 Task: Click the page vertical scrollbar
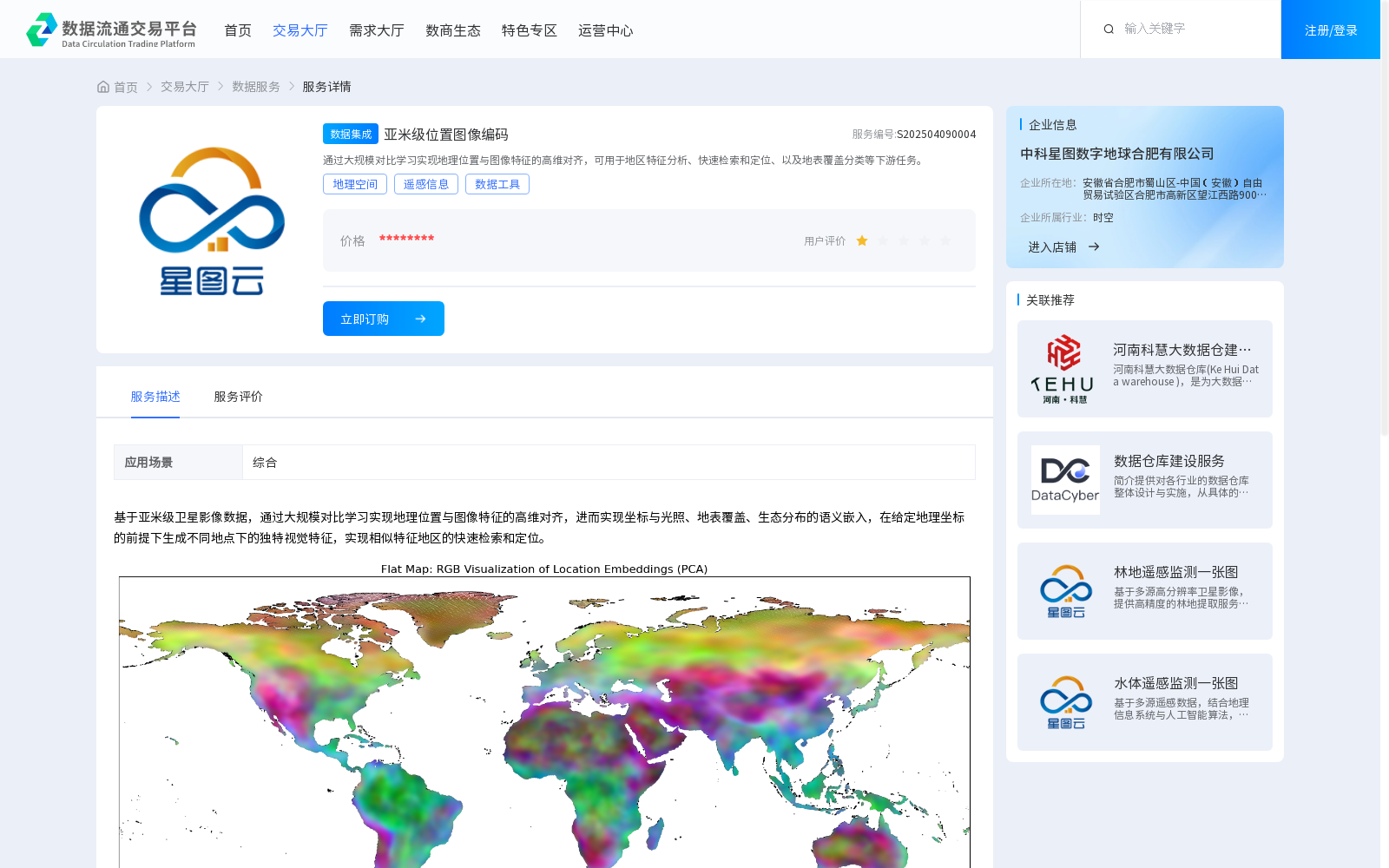(x=1385, y=217)
